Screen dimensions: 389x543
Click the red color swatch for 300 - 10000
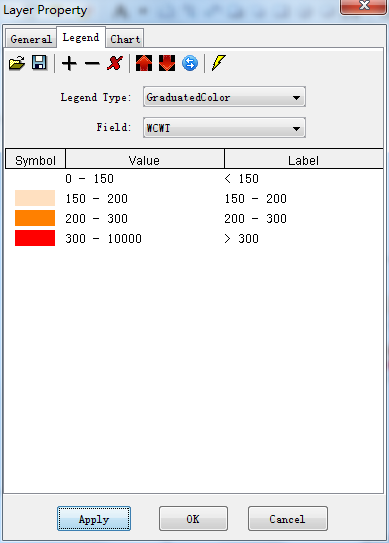pyautogui.click(x=35, y=238)
